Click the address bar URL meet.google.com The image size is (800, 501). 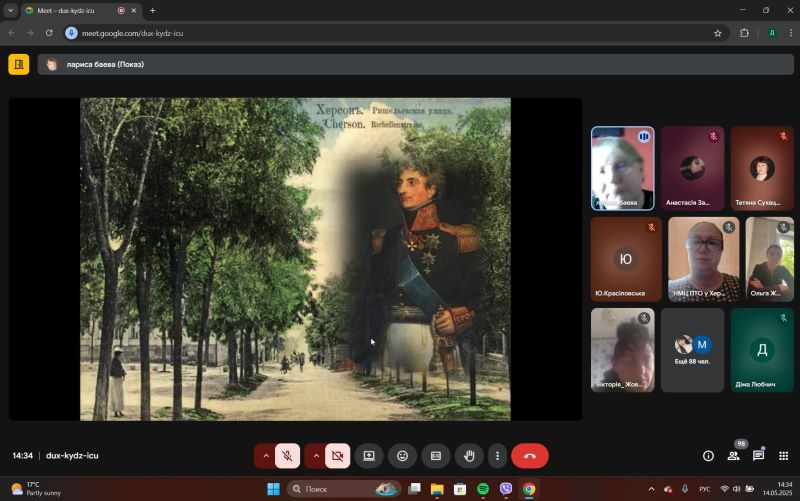pyautogui.click(x=132, y=33)
